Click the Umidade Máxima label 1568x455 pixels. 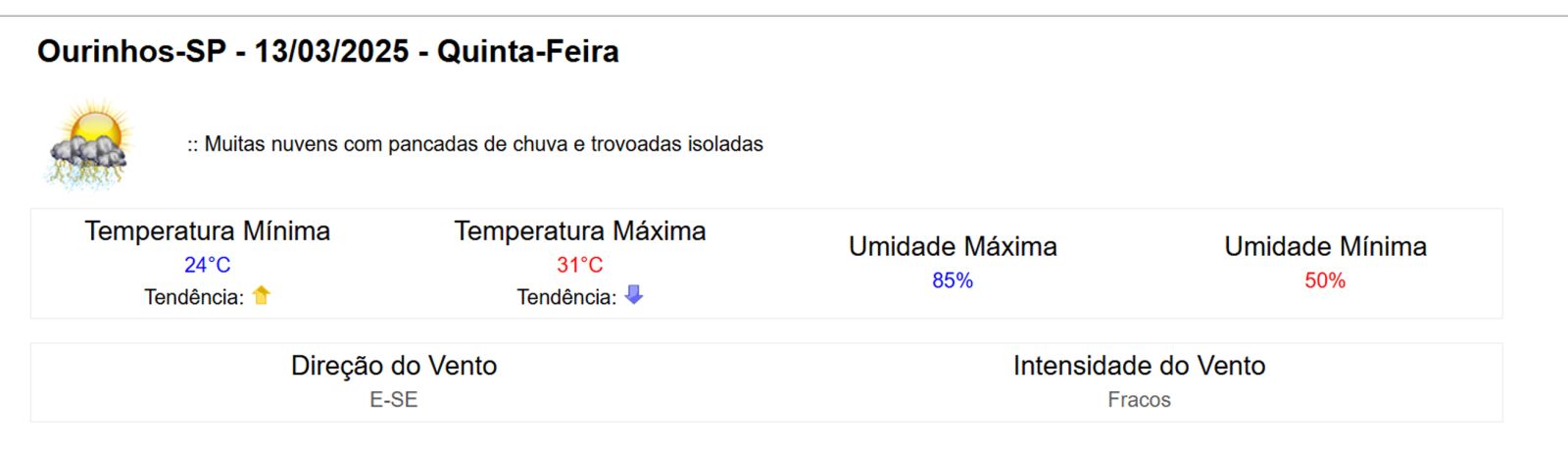pyautogui.click(x=953, y=247)
